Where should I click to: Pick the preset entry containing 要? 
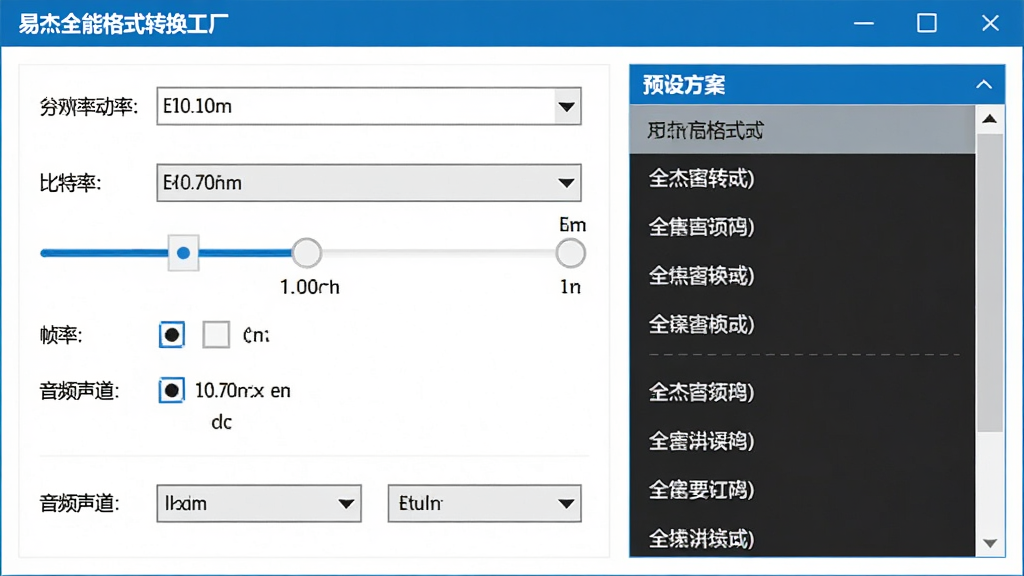pos(803,490)
